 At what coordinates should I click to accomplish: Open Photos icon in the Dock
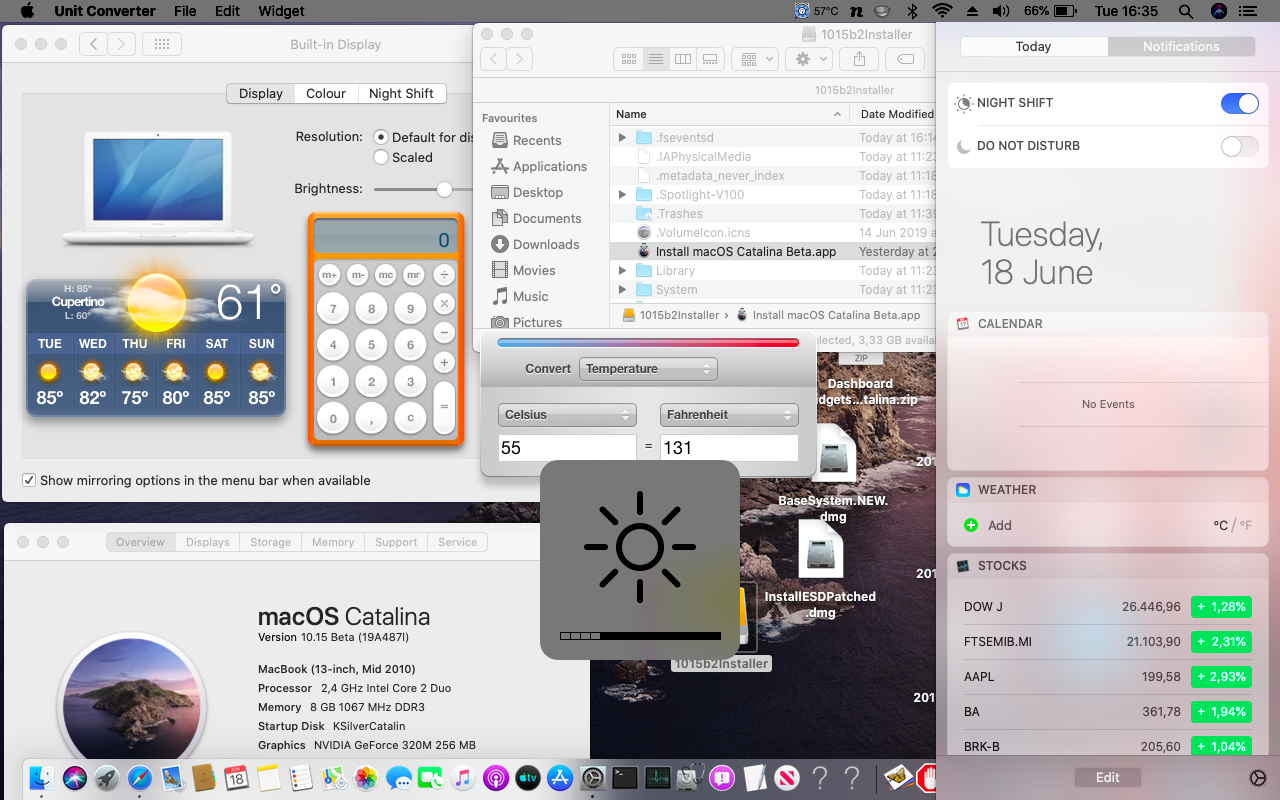click(x=366, y=777)
